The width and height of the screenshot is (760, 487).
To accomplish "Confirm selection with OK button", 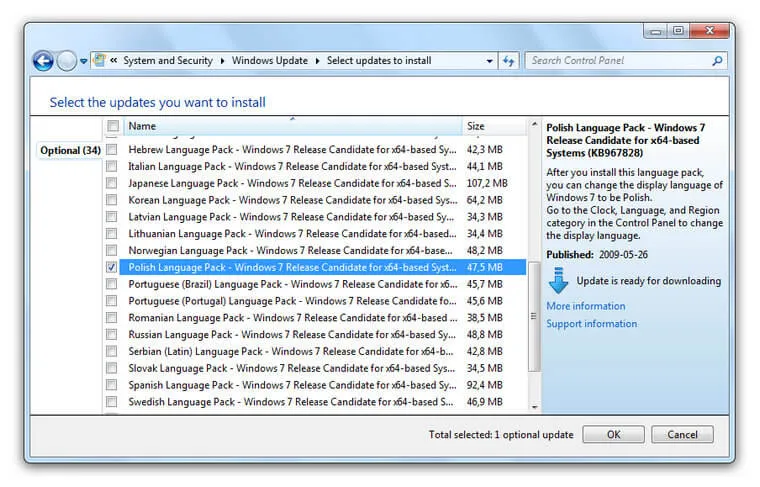I will [x=613, y=434].
